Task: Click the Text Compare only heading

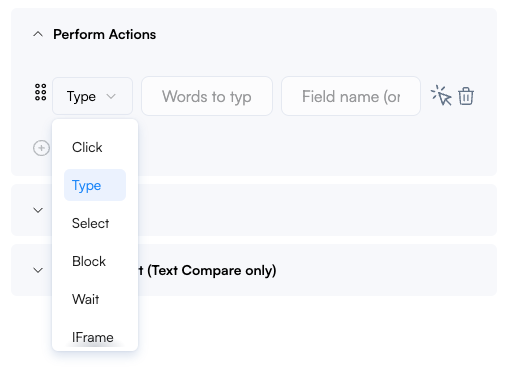Action: click(x=207, y=270)
